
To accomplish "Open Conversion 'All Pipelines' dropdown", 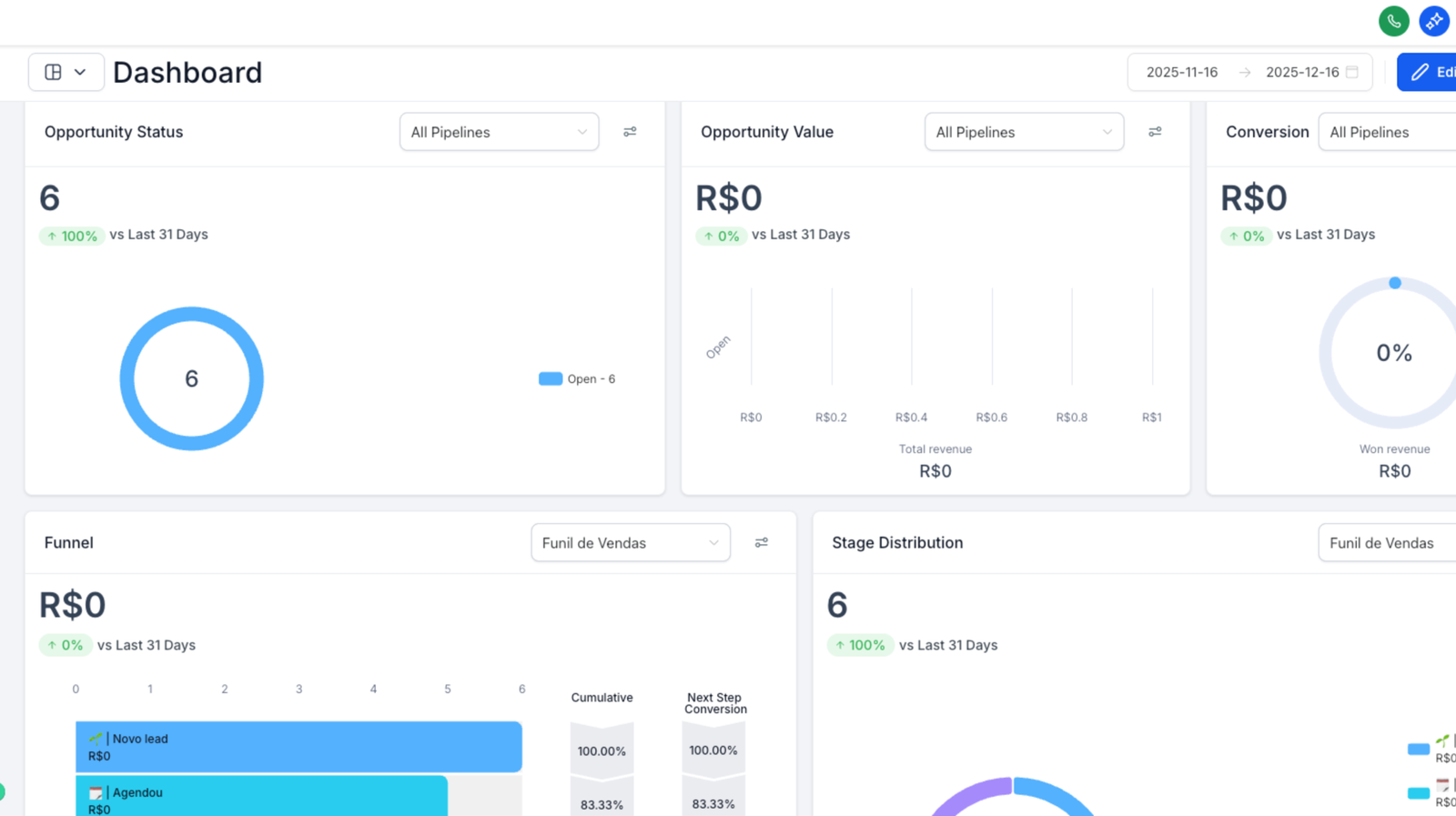I will (1386, 132).
